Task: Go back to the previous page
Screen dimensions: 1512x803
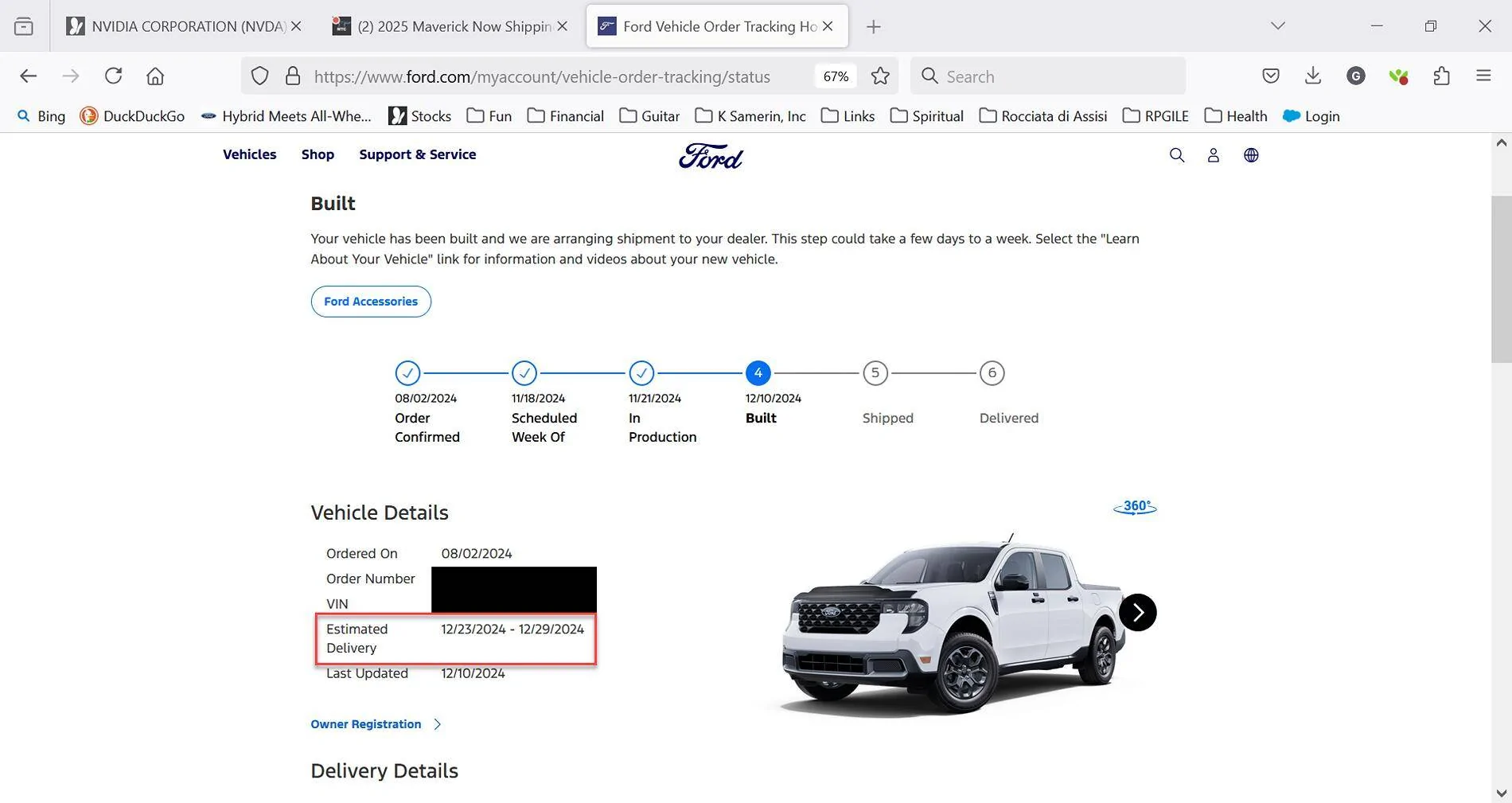Action: click(x=29, y=76)
